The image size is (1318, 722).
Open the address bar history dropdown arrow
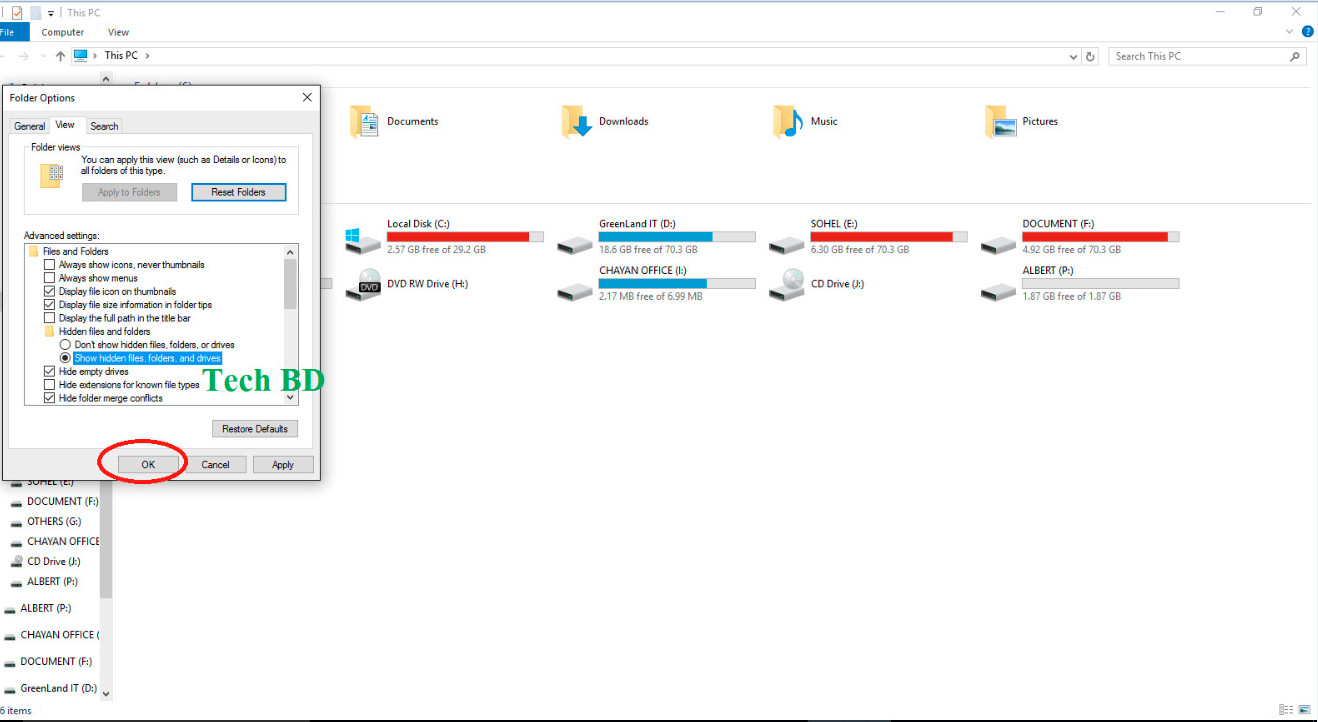point(1073,56)
